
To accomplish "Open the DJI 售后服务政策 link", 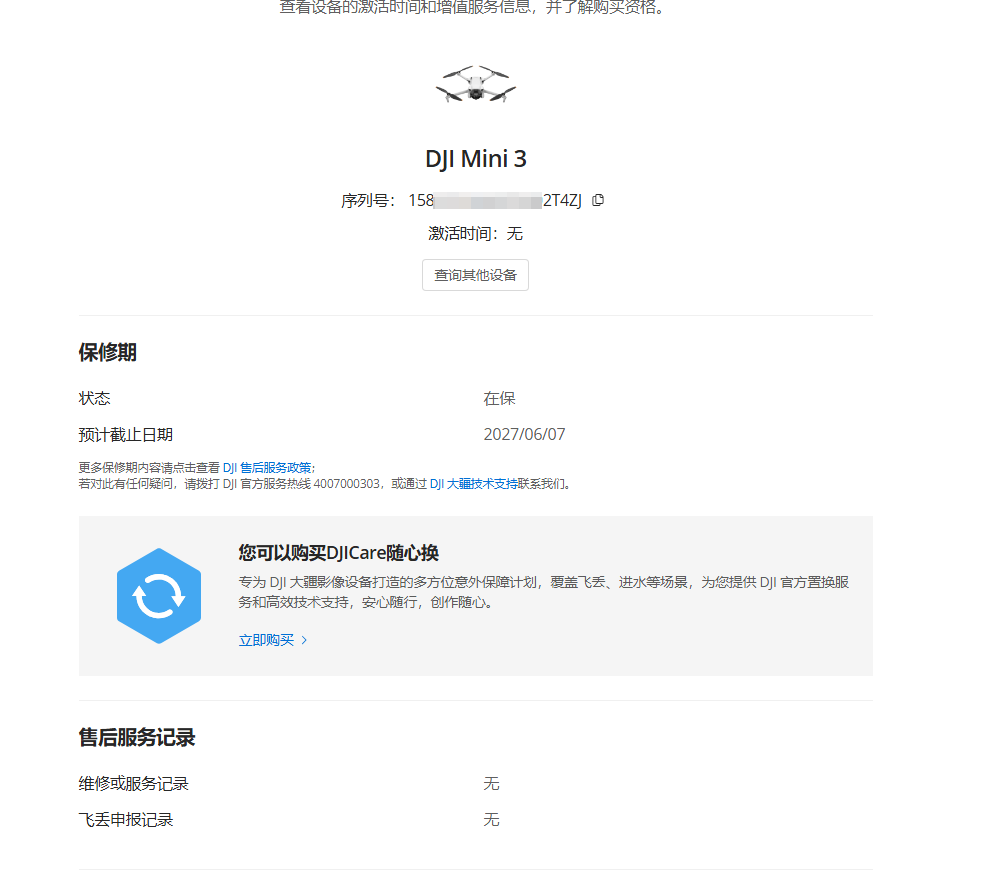I will (267, 467).
